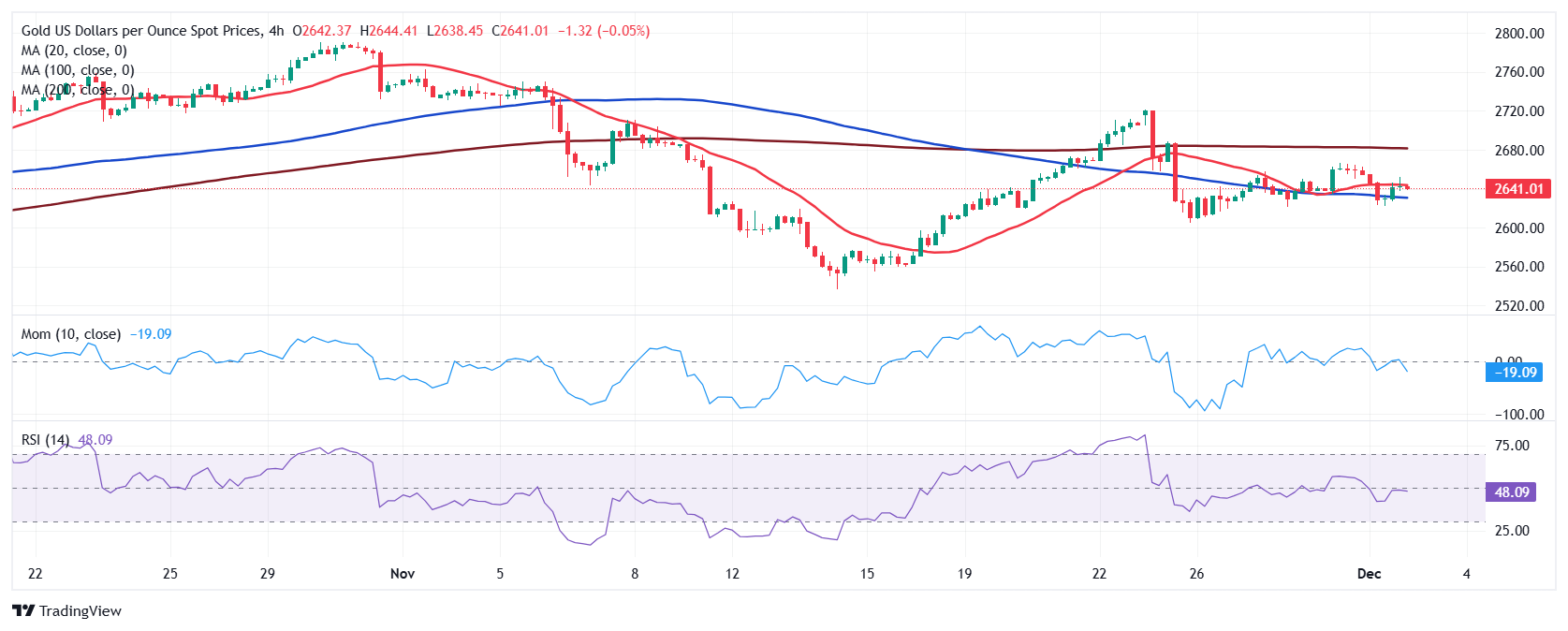Viewport: 1568px width, 631px height.
Task: Click the 2800.00 price scale label
Action: [1518, 34]
